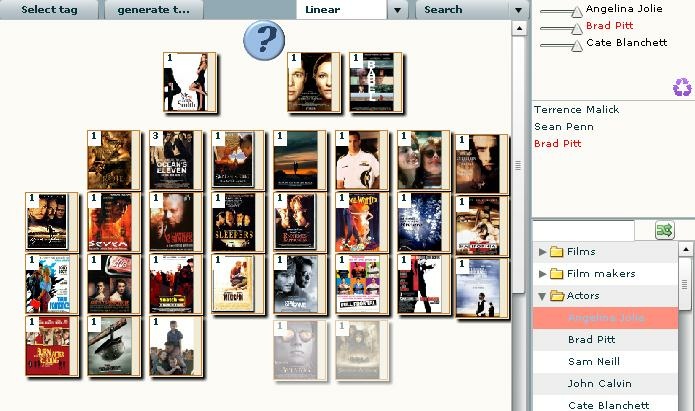Click poster canvas scrollbar up arrow

pos(519,29)
